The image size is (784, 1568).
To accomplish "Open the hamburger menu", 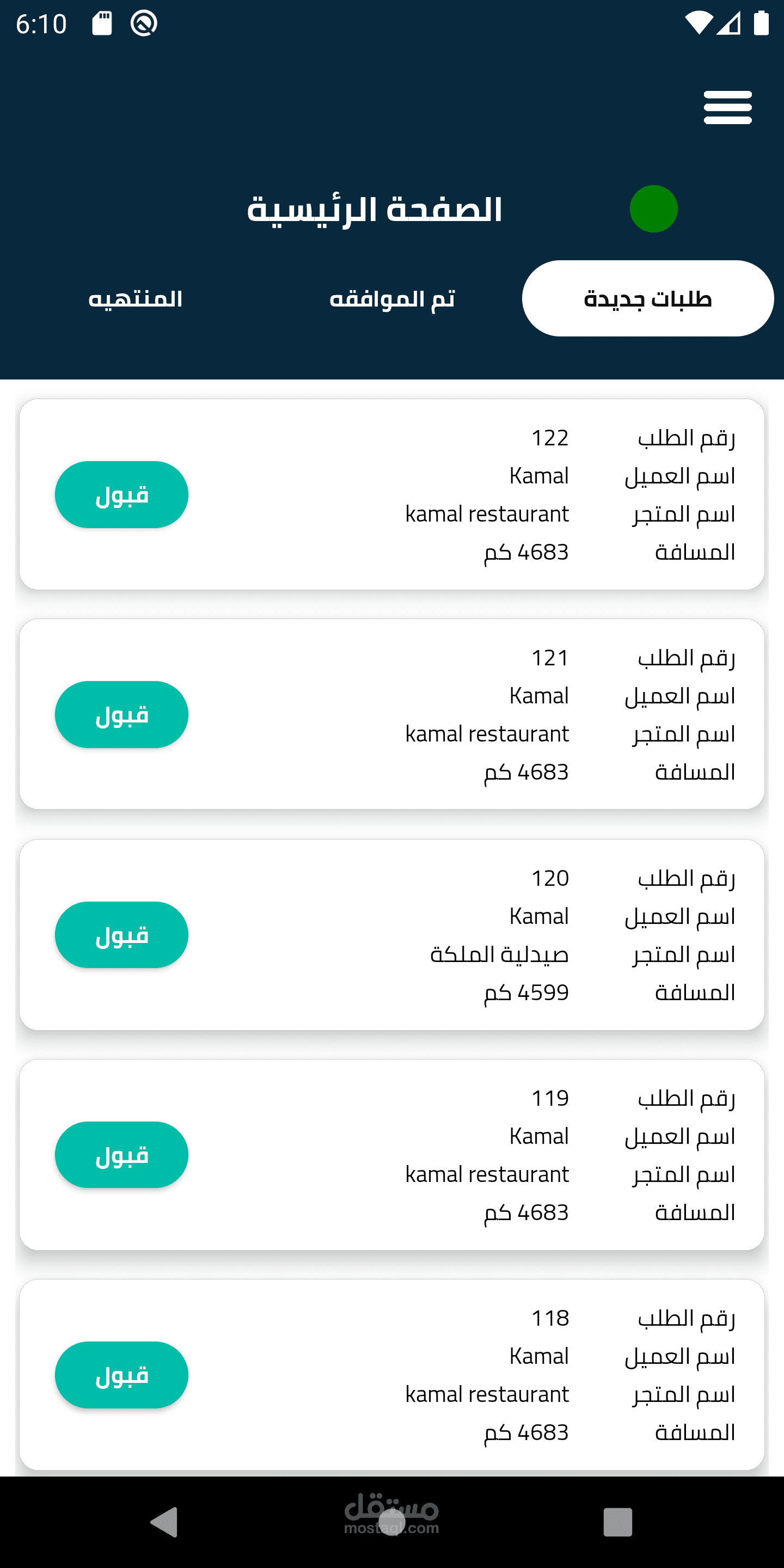I will (x=727, y=108).
